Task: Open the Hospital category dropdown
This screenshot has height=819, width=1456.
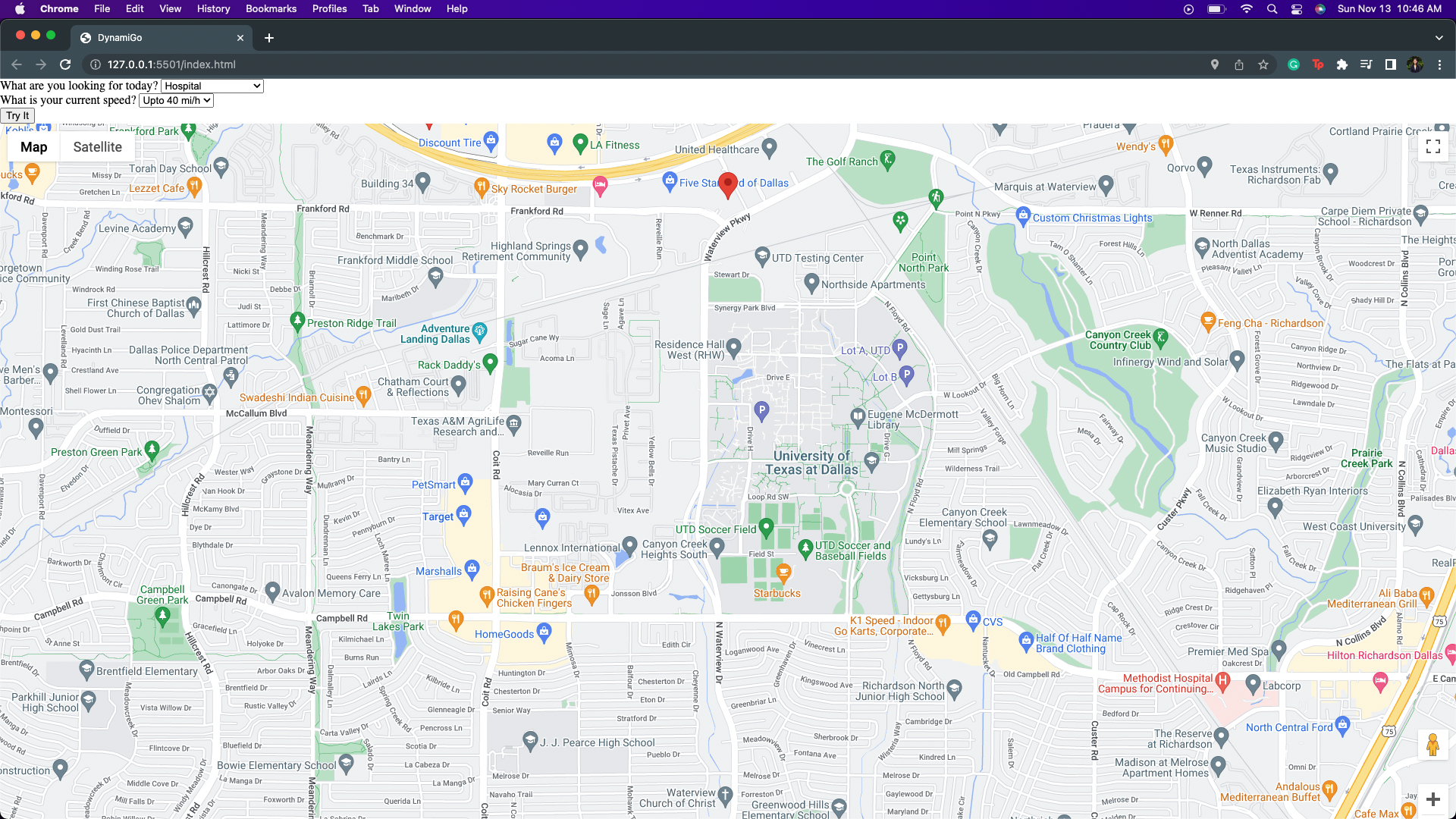Action: point(212,86)
